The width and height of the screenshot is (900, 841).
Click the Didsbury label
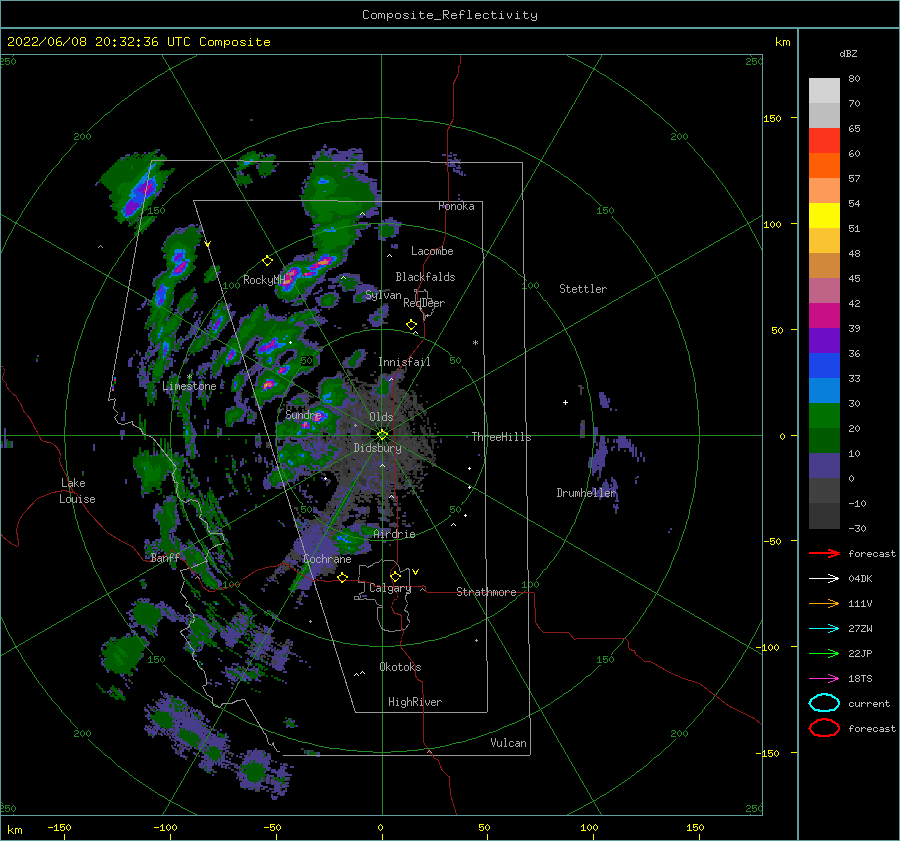(x=377, y=448)
